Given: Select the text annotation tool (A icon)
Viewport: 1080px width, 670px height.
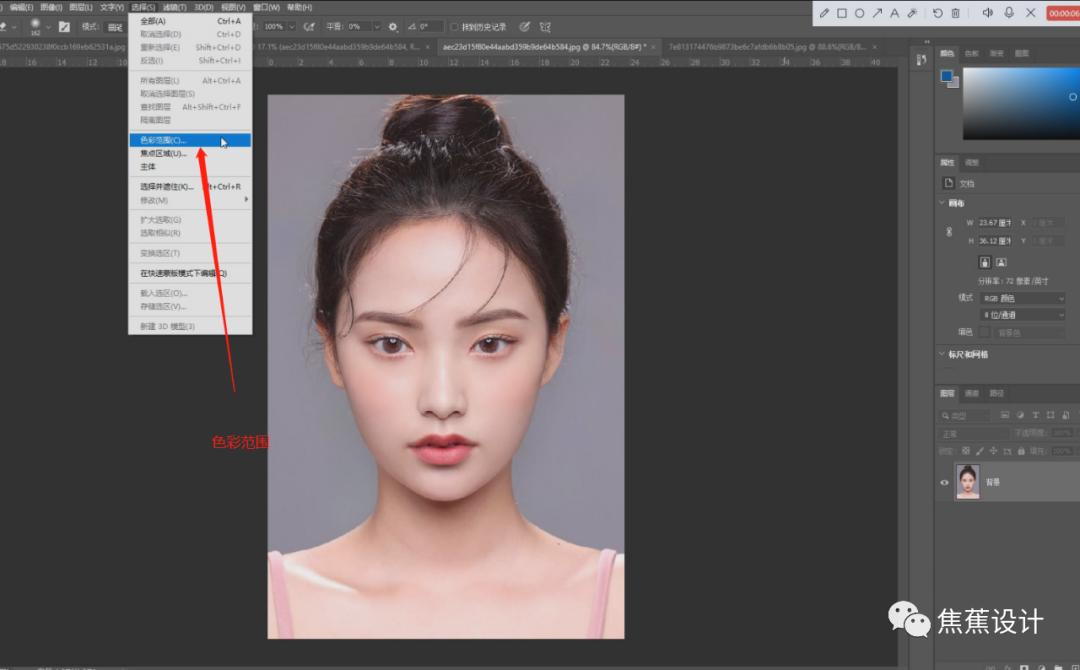Looking at the screenshot, I should point(895,11).
